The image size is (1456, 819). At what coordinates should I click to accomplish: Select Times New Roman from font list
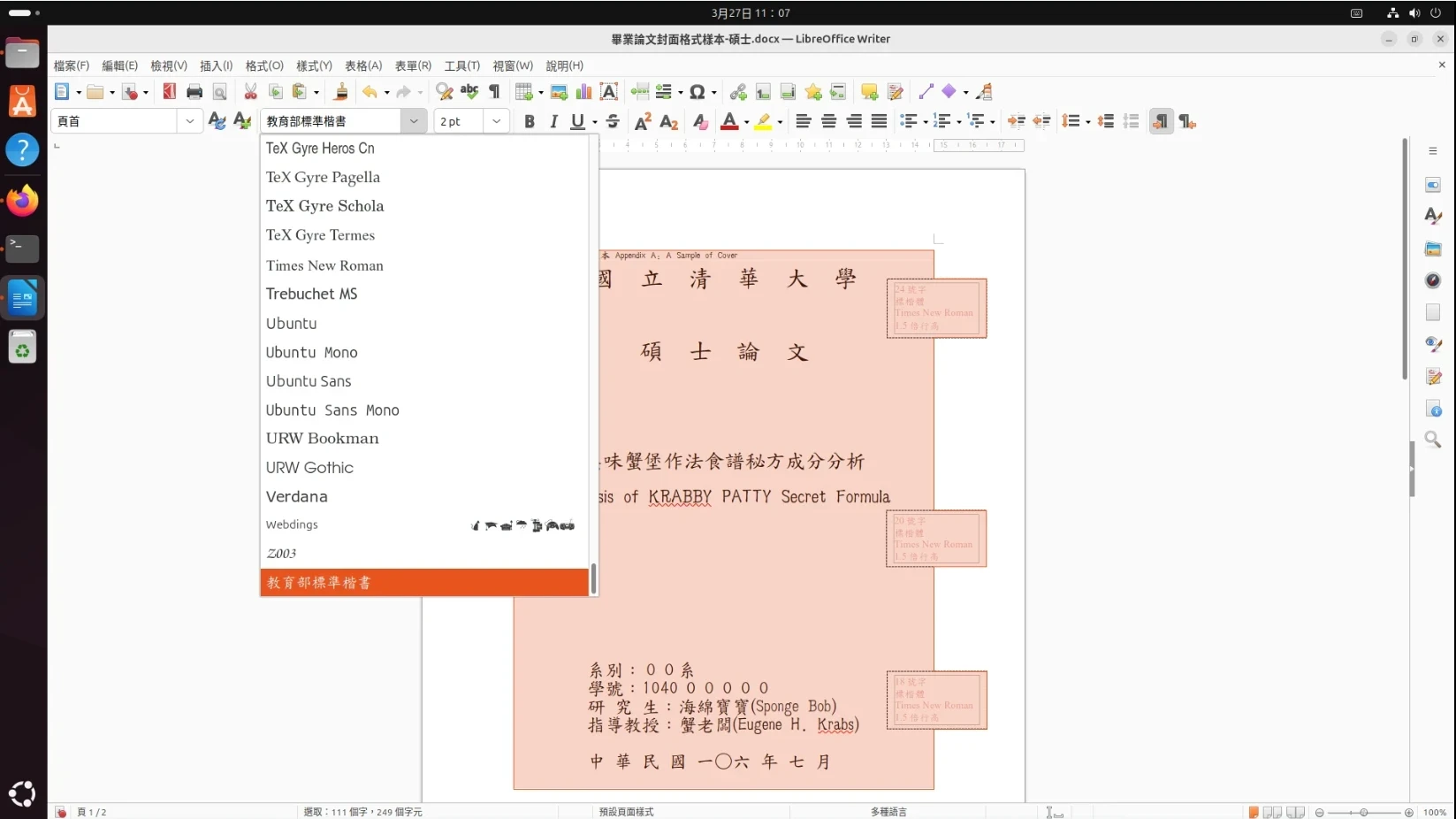[x=324, y=265]
